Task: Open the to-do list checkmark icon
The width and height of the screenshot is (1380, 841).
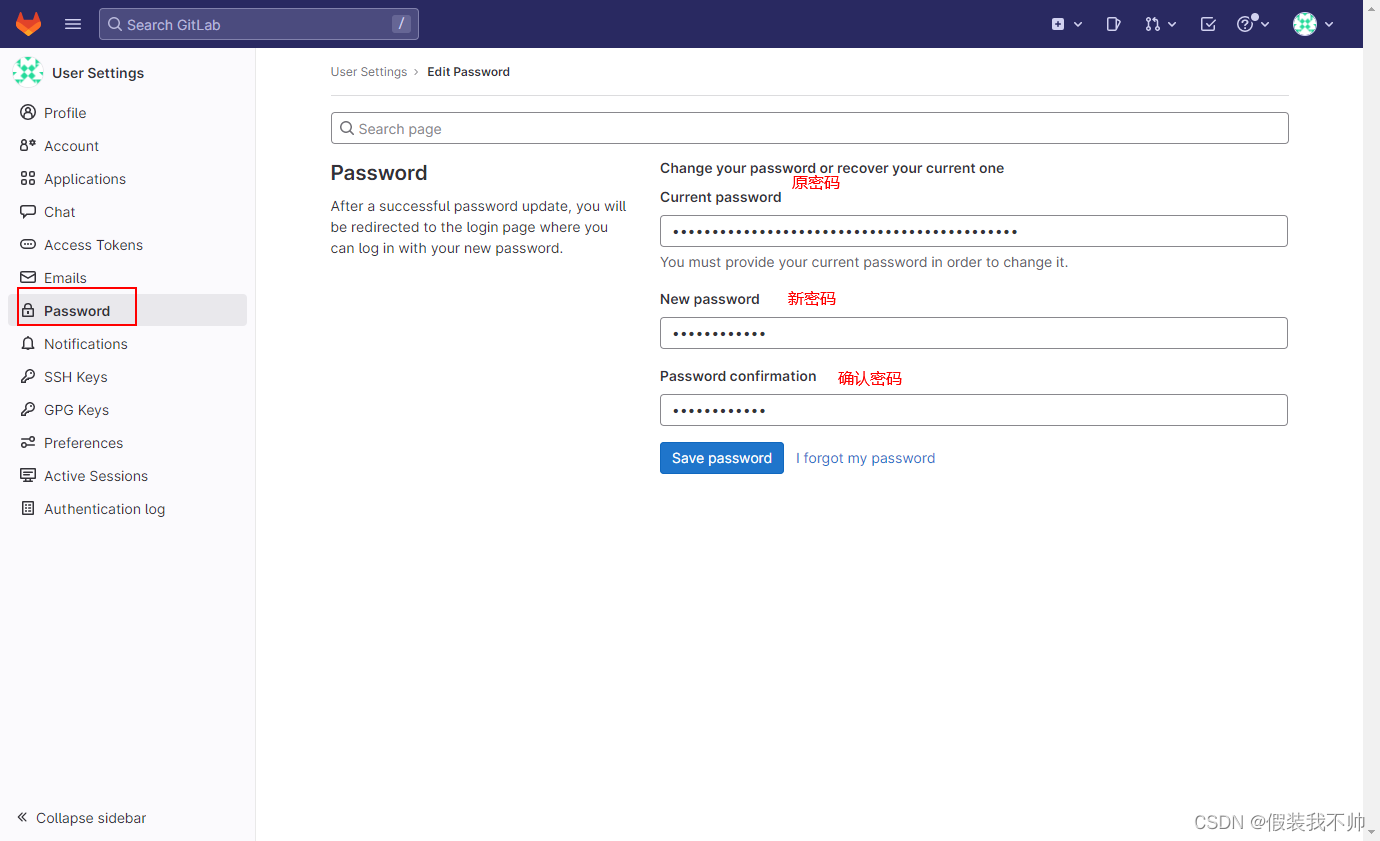Action: (1208, 24)
